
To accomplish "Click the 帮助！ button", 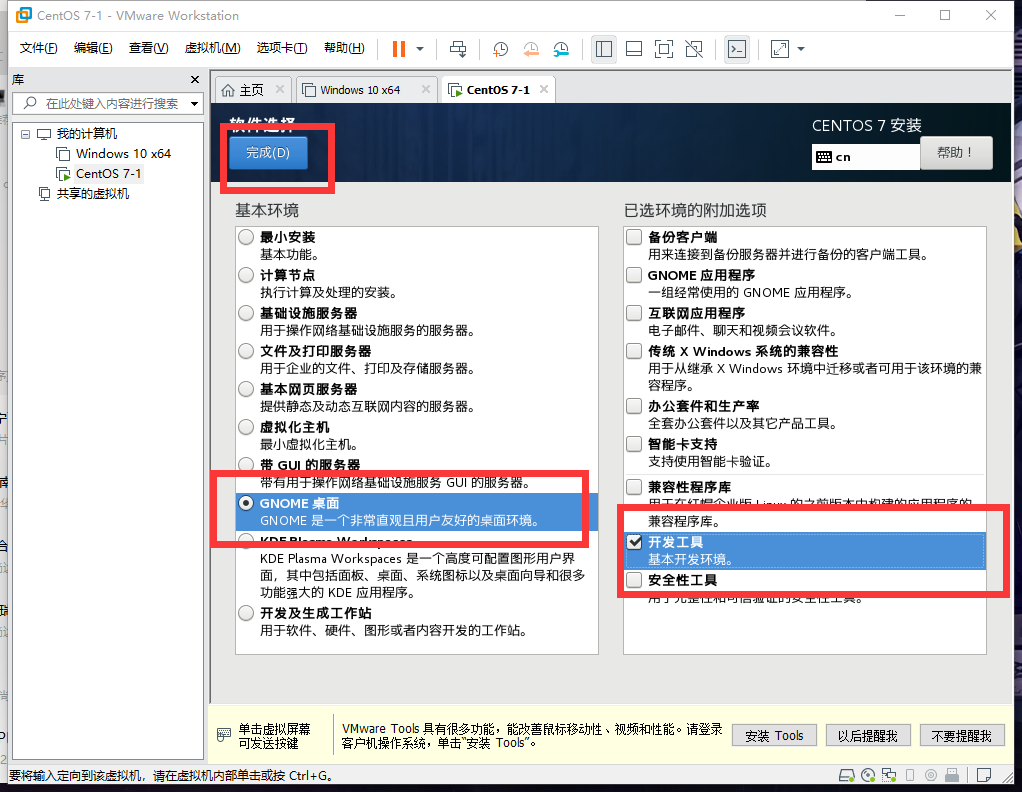I will click(x=956, y=153).
